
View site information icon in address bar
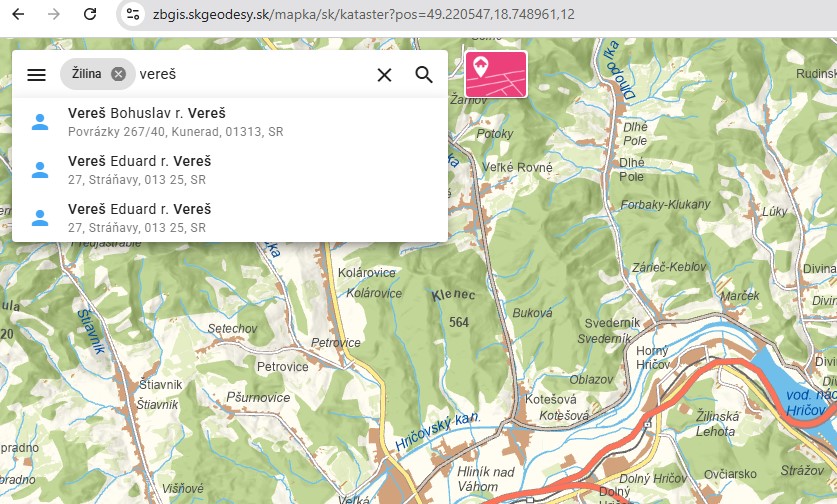[x=134, y=15]
